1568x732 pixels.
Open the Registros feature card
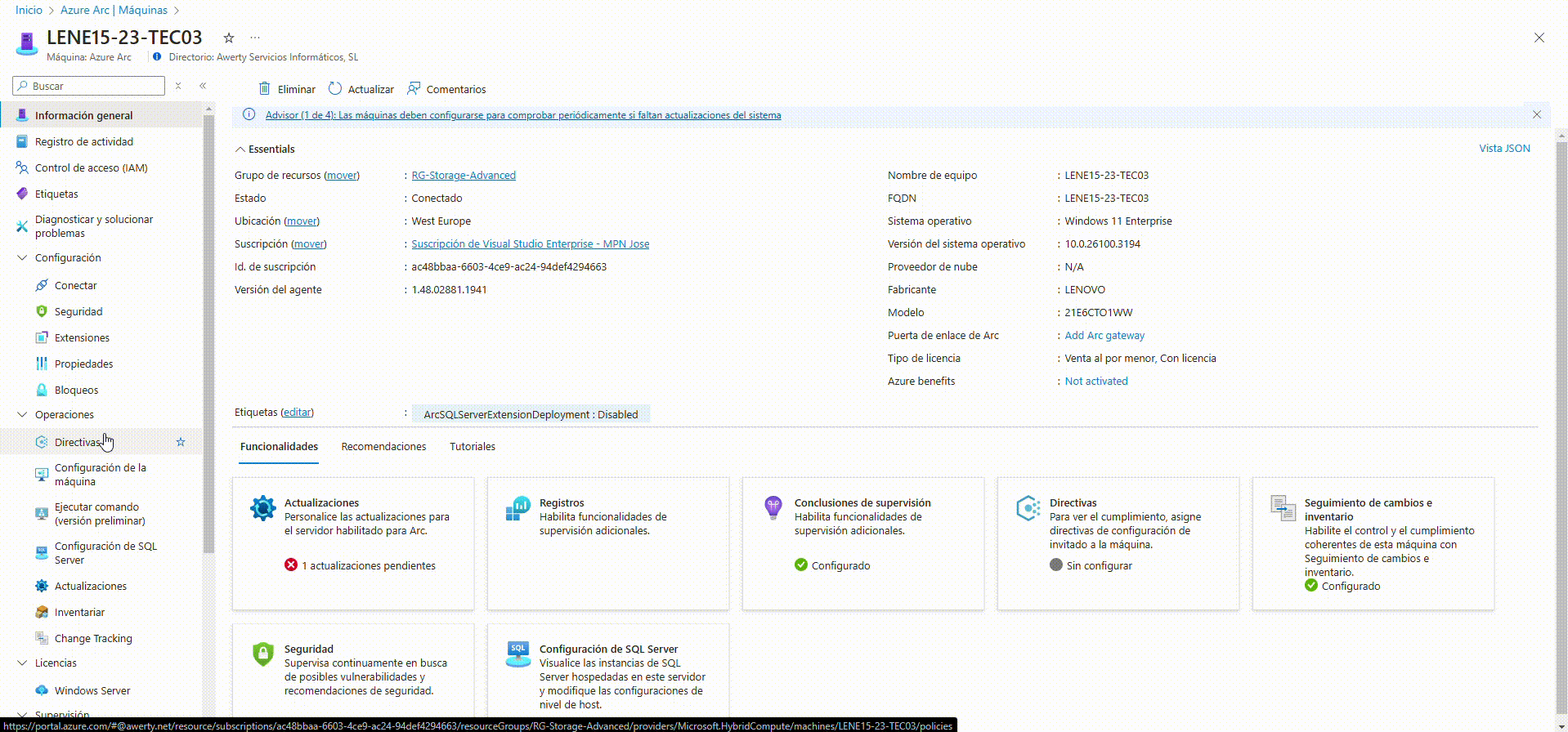click(608, 544)
